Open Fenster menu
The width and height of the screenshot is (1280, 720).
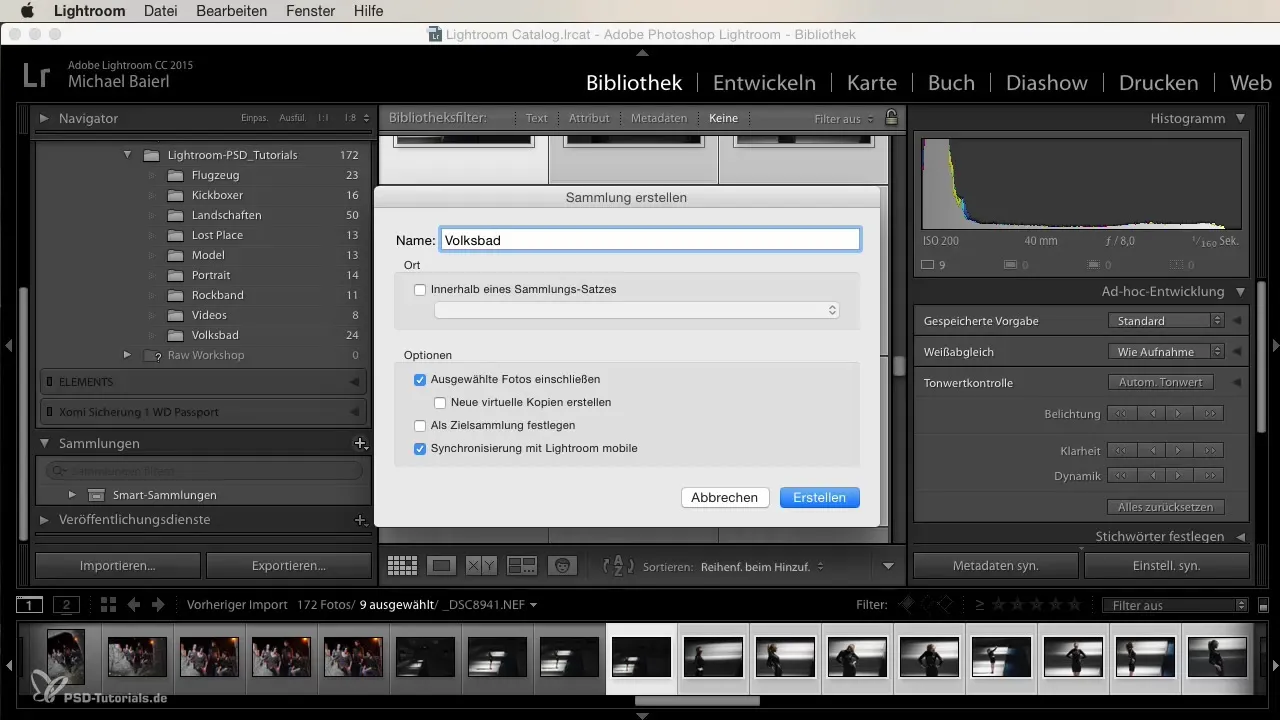click(311, 11)
